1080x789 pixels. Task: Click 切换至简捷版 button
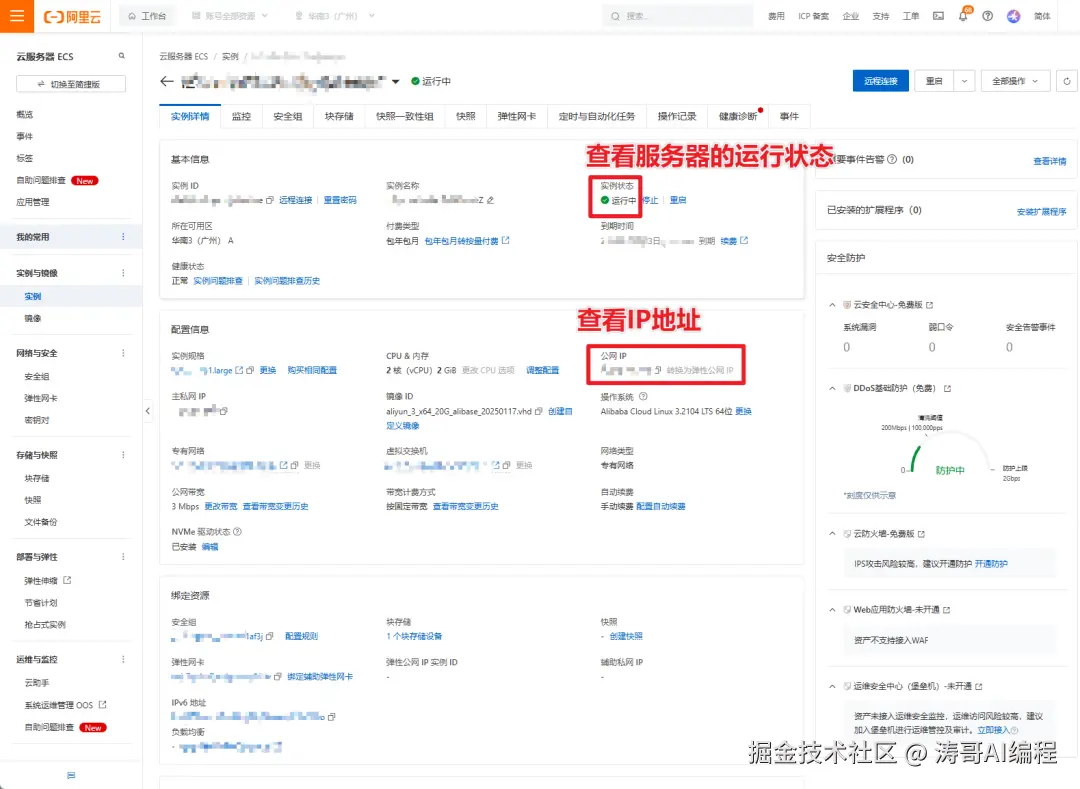[71, 84]
